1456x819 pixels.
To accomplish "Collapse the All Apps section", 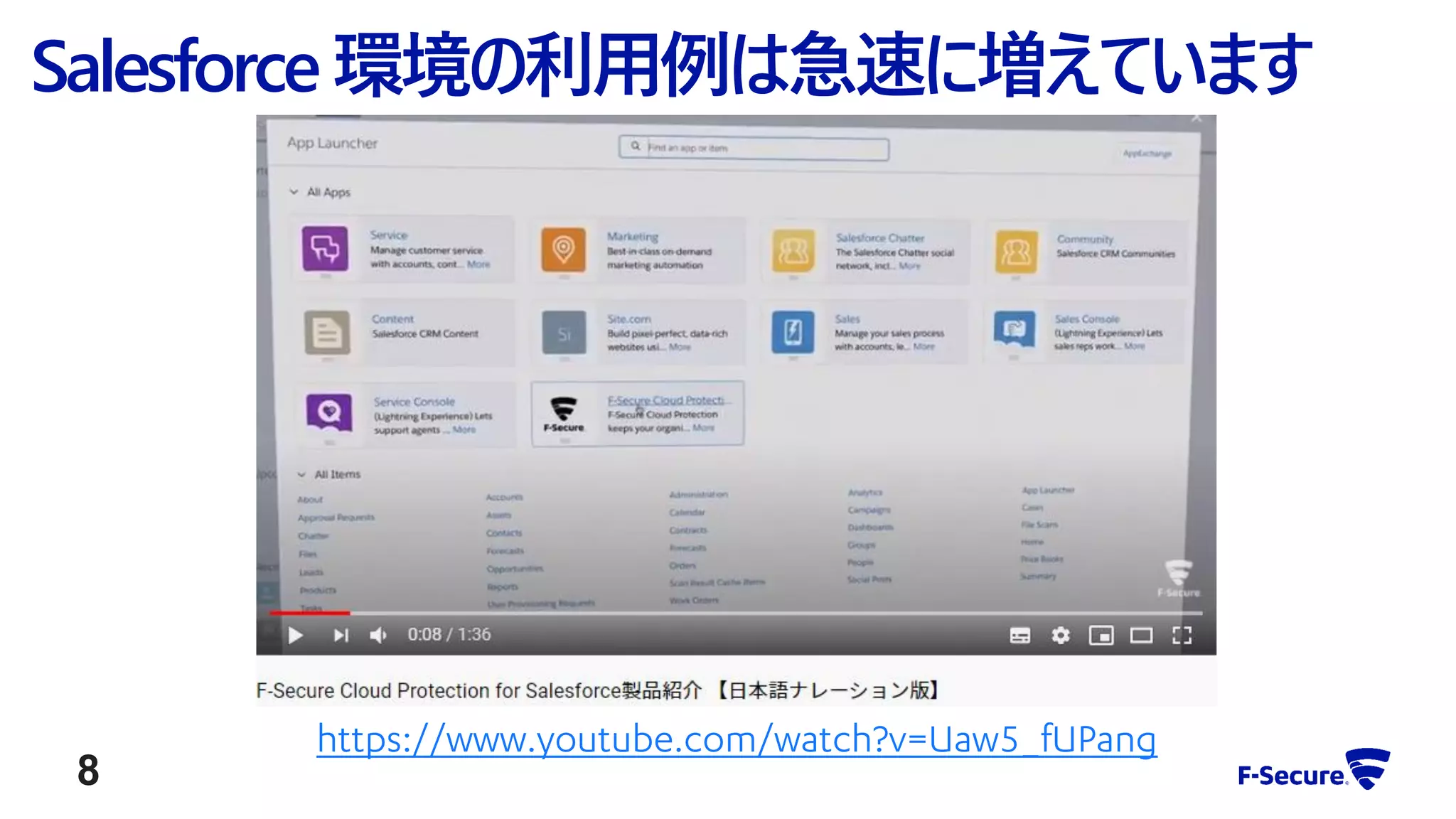I will coord(294,192).
